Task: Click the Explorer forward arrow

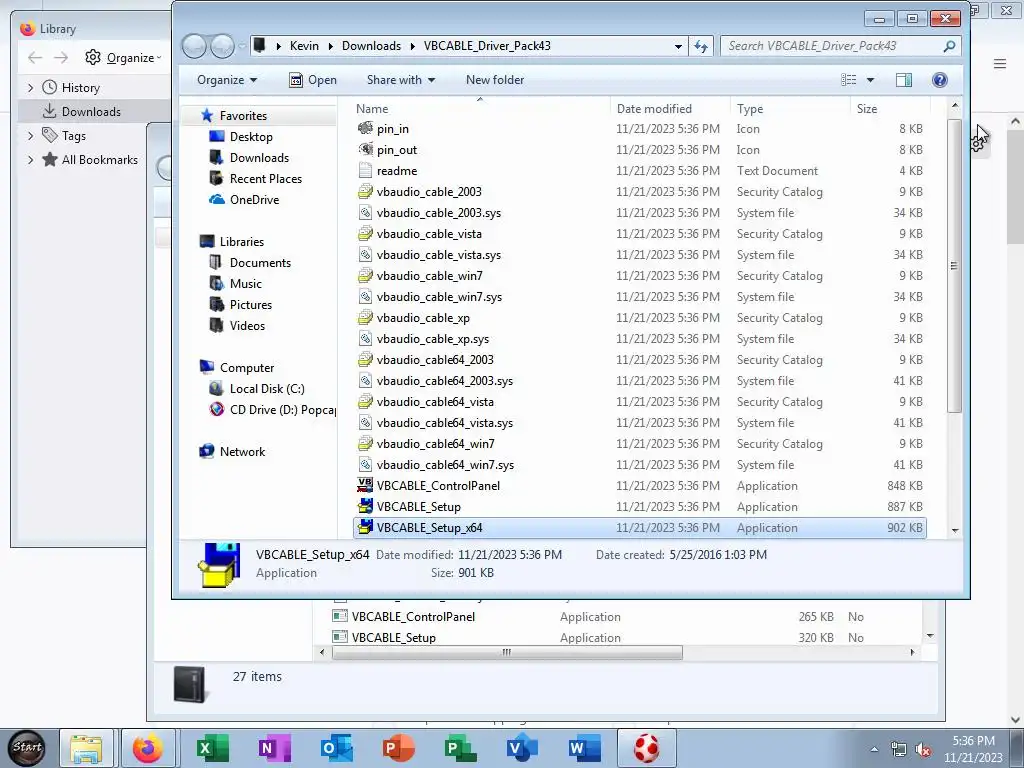Action: [222, 46]
